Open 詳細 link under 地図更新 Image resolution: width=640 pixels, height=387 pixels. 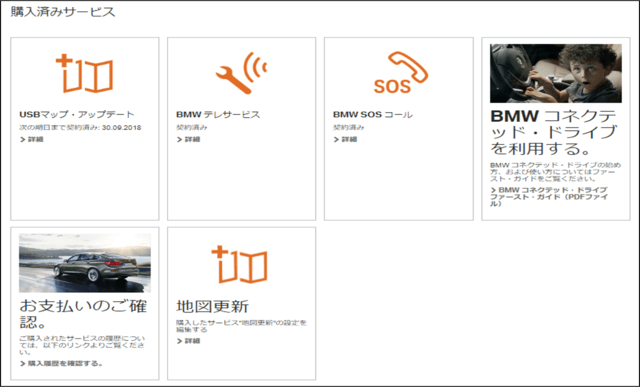tap(188, 341)
